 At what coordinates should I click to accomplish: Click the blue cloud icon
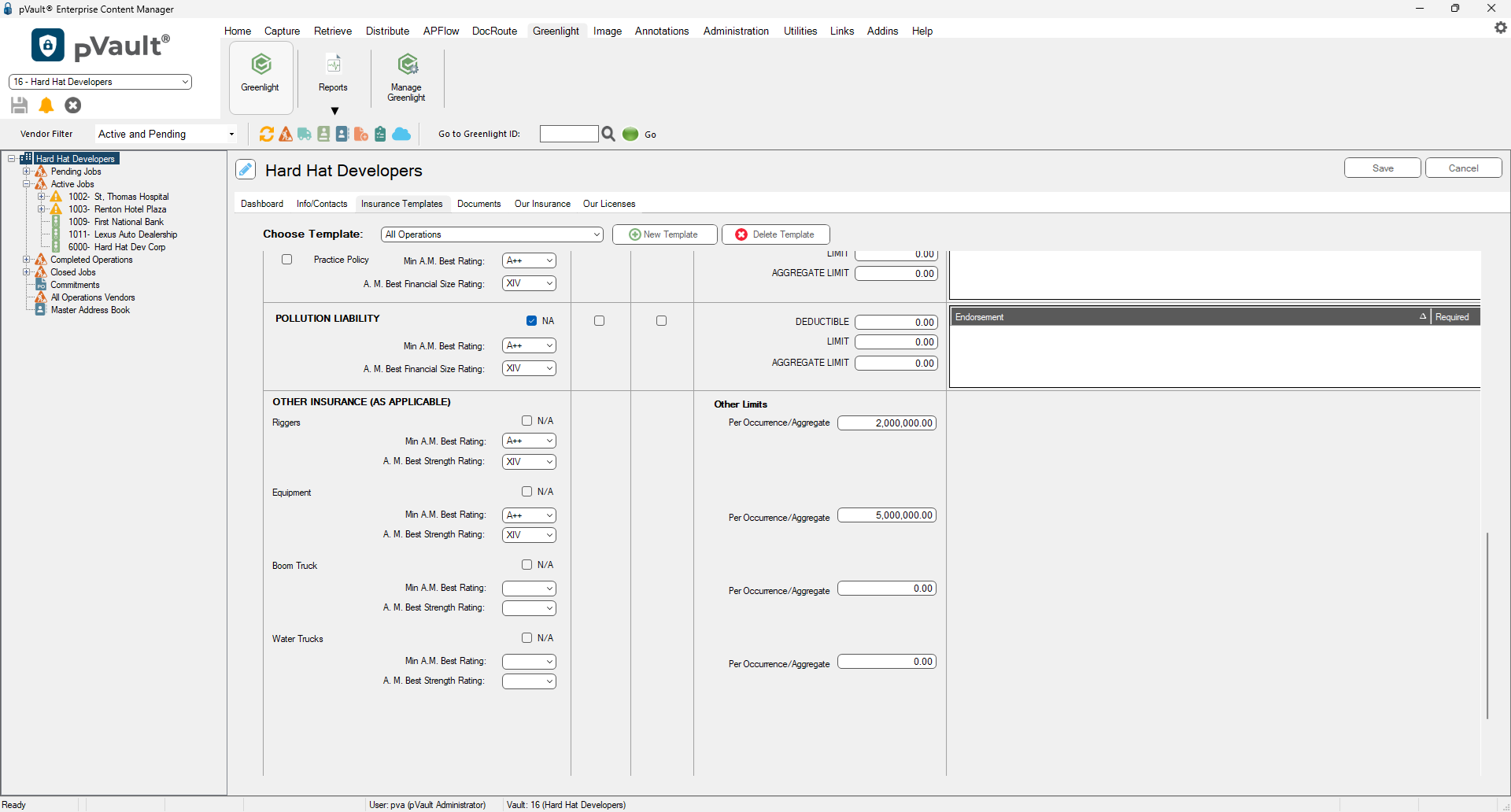coord(401,135)
